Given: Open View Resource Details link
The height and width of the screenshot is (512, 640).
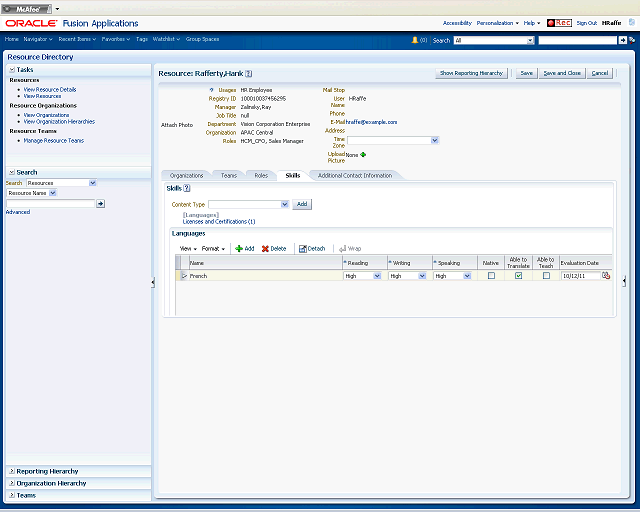Looking at the screenshot, I should point(50,89).
